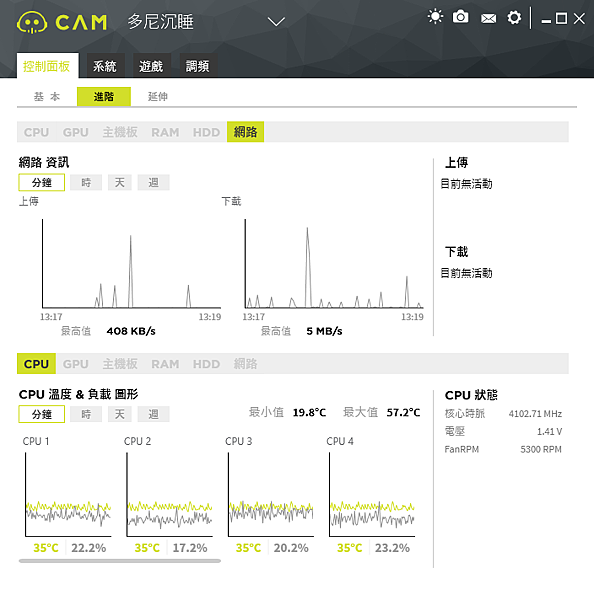Click the 4102.71 MHz core clock value
The width and height of the screenshot is (594, 600).
(535, 414)
